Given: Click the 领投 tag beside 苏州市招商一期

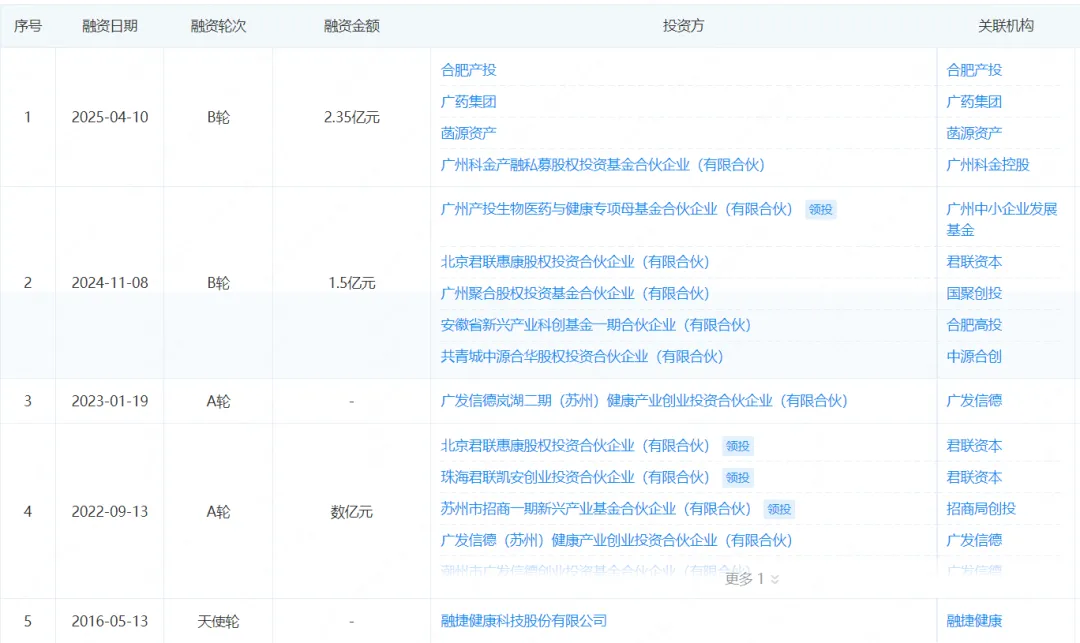Looking at the screenshot, I should pos(779,510).
